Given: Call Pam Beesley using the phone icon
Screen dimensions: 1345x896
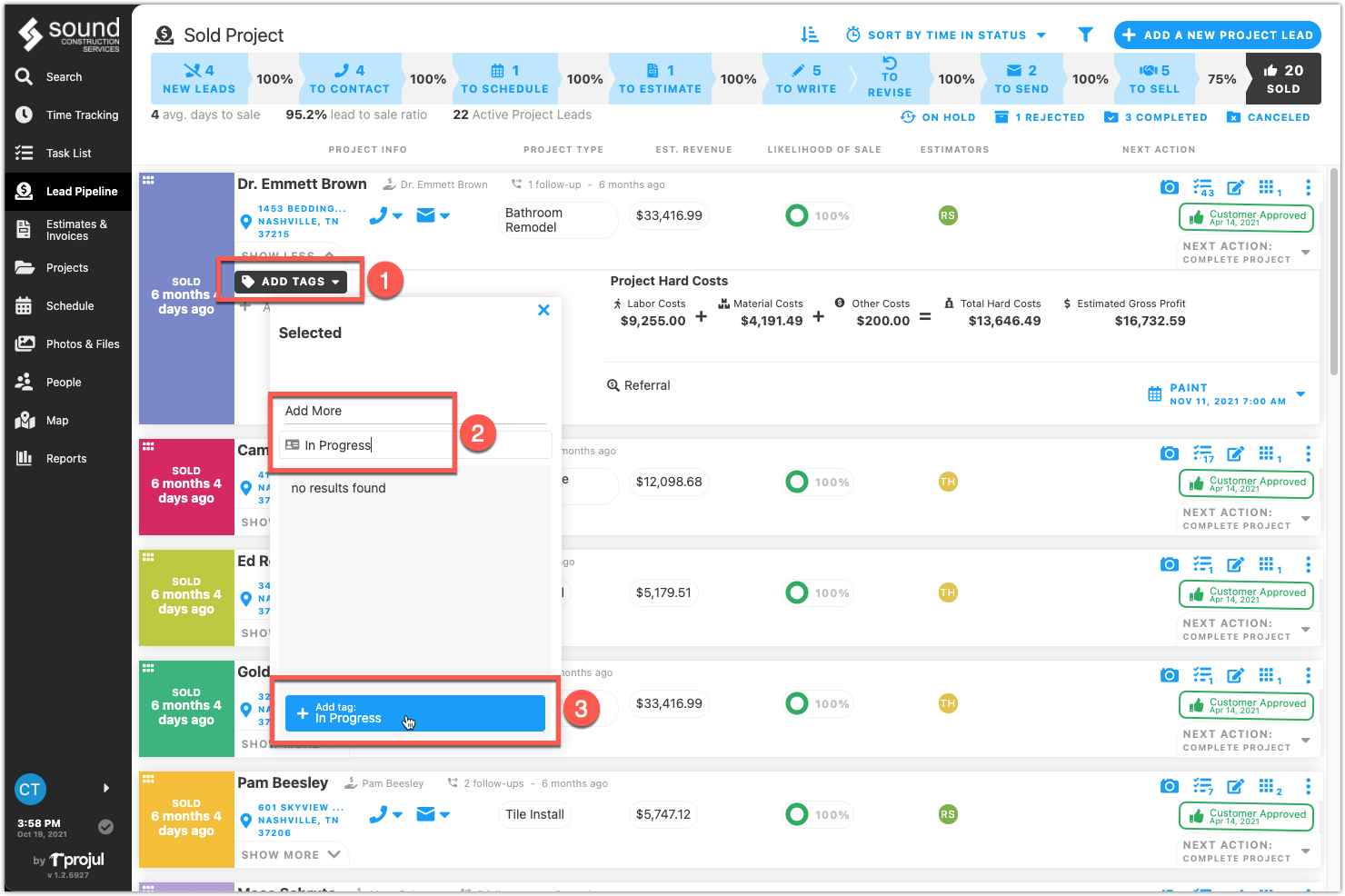Looking at the screenshot, I should (380, 814).
